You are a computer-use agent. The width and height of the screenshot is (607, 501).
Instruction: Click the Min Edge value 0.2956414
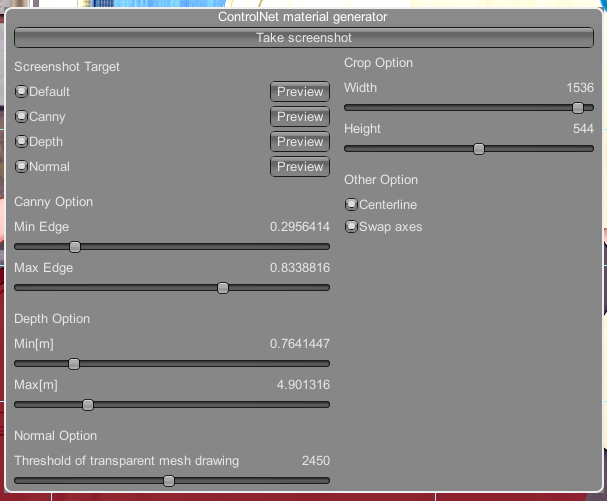pyautogui.click(x=300, y=226)
